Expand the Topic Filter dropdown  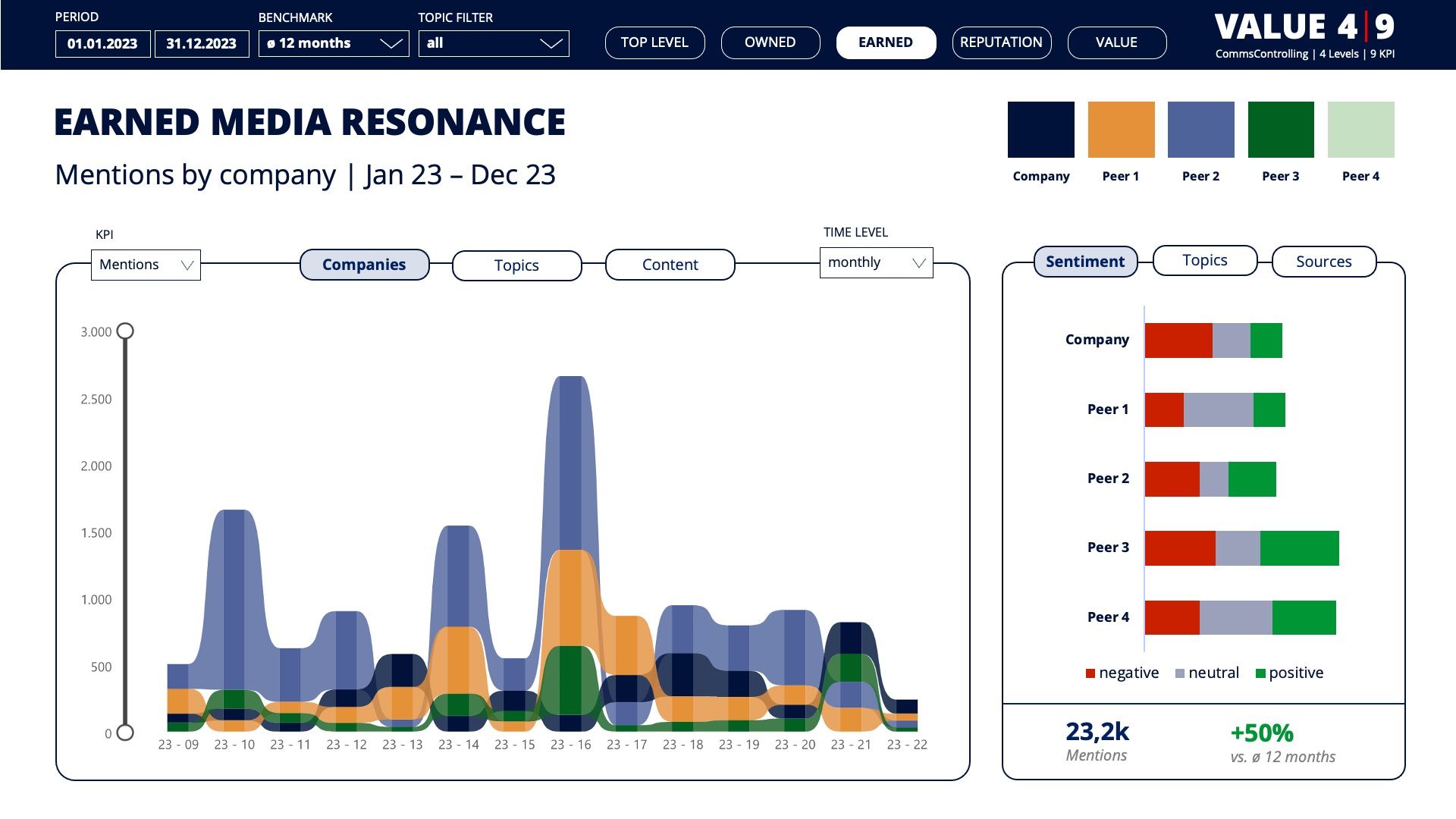click(494, 43)
